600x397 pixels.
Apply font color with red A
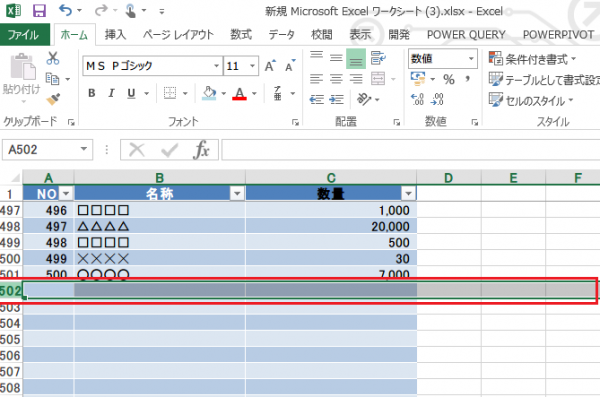(240, 93)
